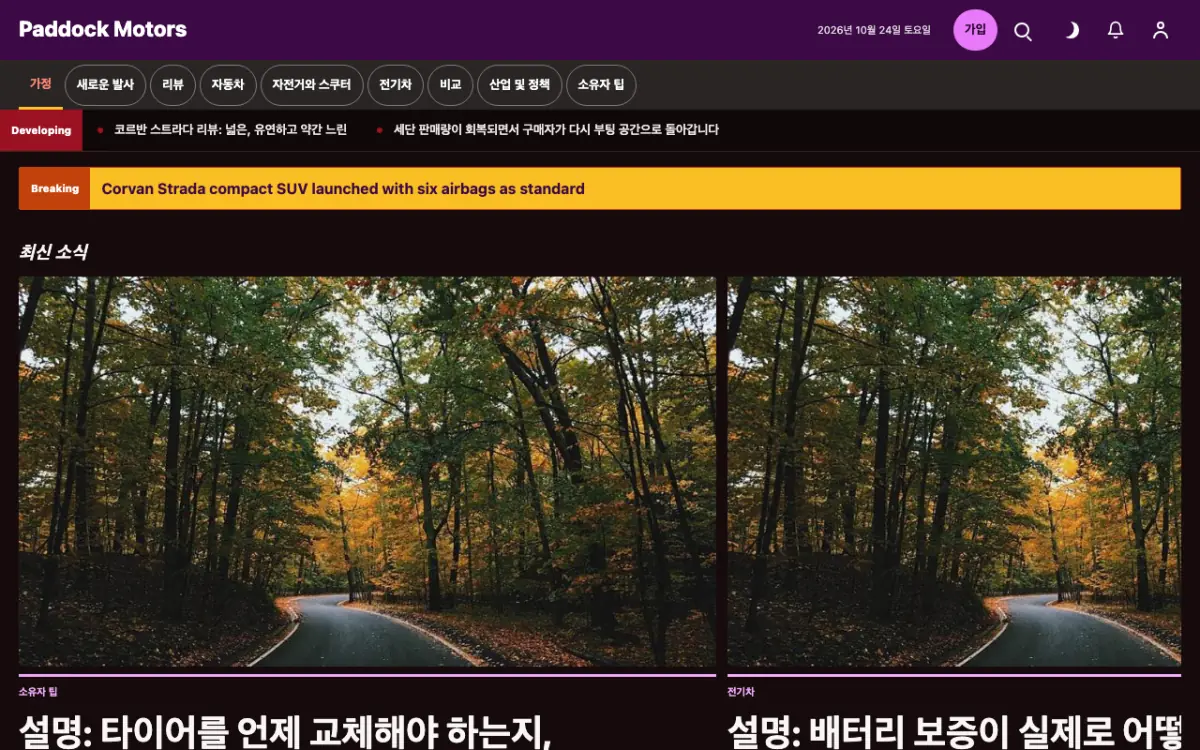Open the 비교 category
The width and height of the screenshot is (1200, 750).
pos(450,85)
